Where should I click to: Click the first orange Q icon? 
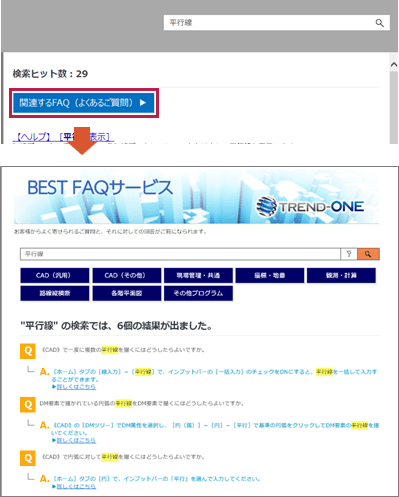(28, 351)
